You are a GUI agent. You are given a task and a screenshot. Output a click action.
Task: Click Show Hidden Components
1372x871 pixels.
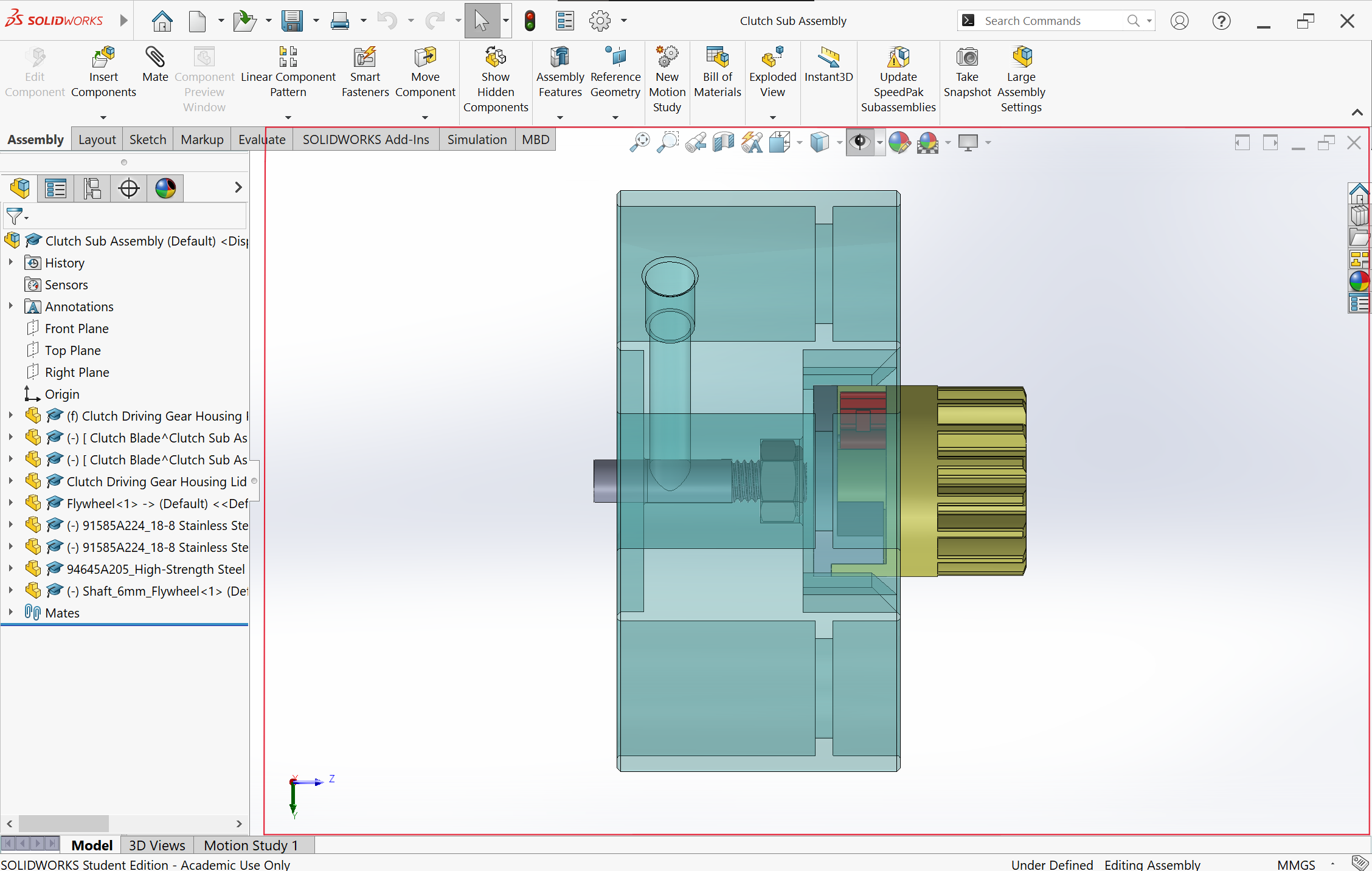496,80
